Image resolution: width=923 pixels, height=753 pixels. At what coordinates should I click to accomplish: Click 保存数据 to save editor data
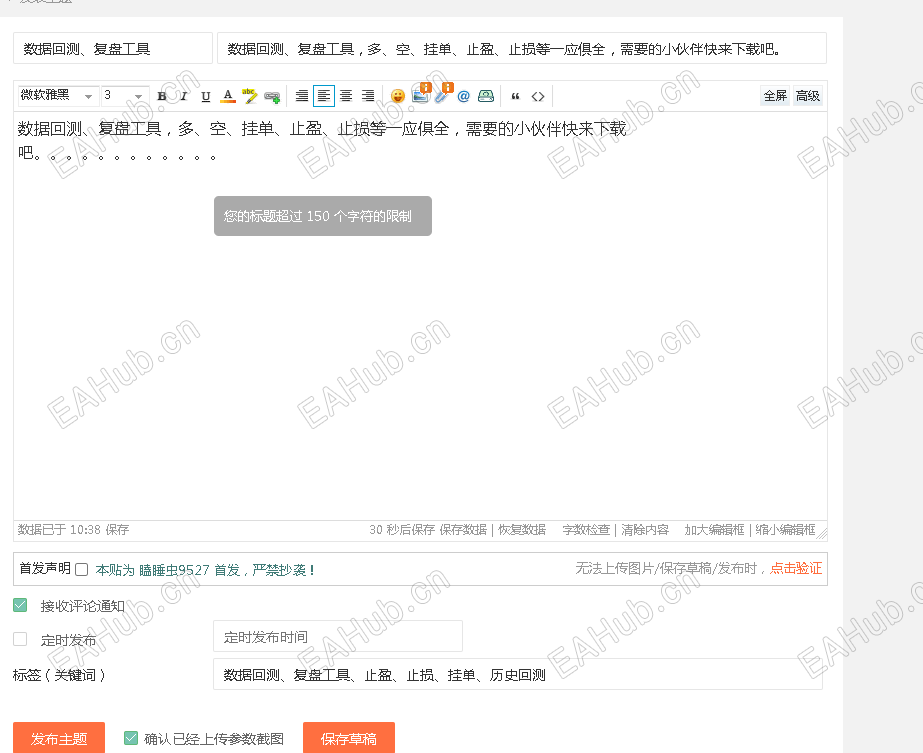point(463,530)
